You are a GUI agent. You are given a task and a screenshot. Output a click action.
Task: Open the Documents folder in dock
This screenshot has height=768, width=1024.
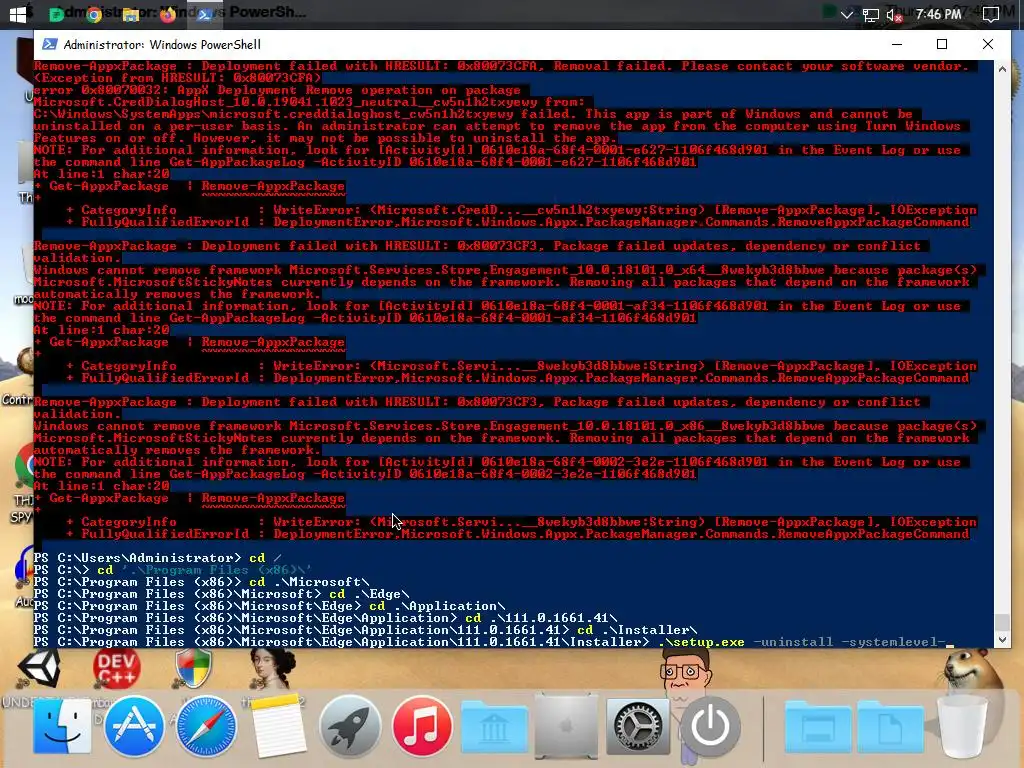889,726
